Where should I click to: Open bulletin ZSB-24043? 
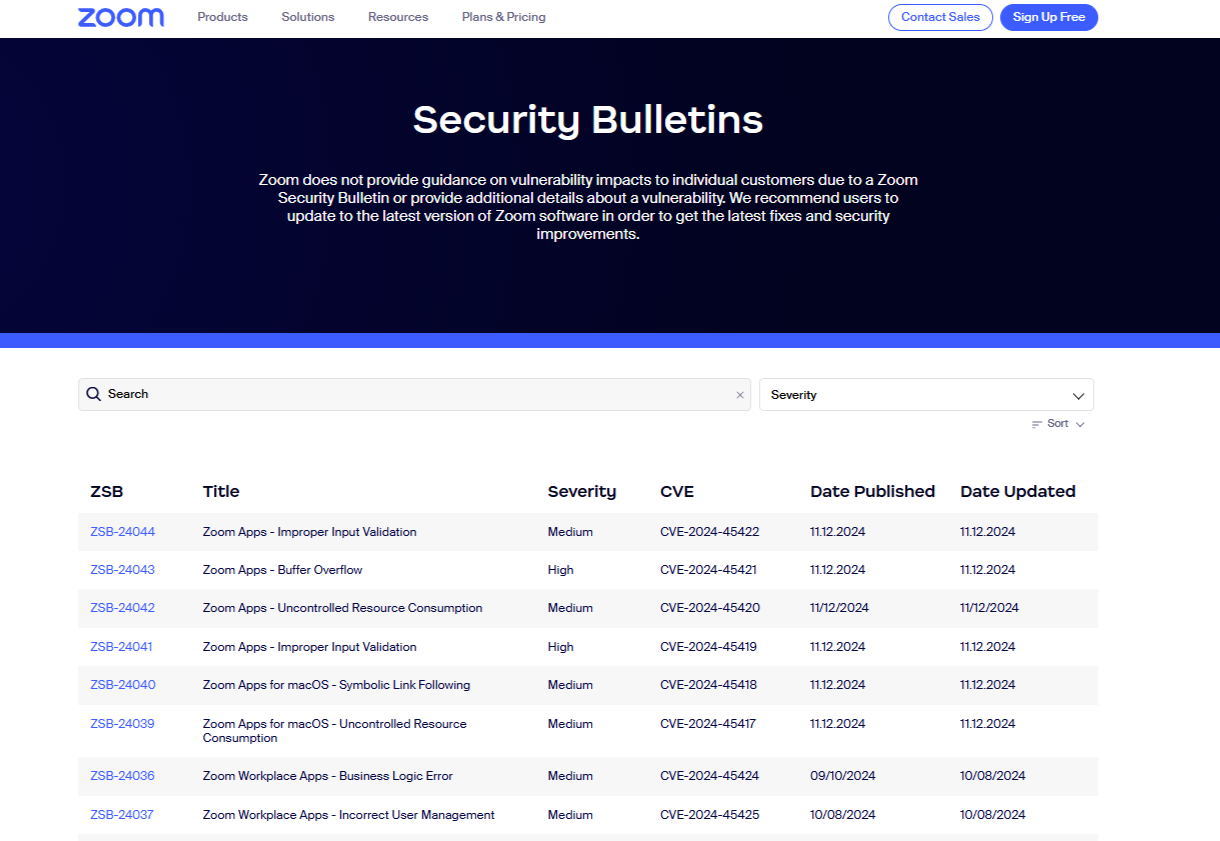pos(123,570)
